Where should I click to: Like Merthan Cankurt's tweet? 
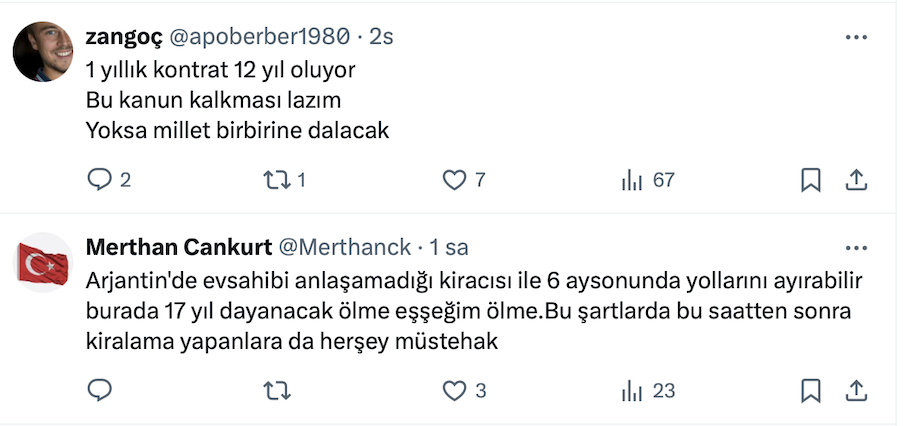[455, 390]
